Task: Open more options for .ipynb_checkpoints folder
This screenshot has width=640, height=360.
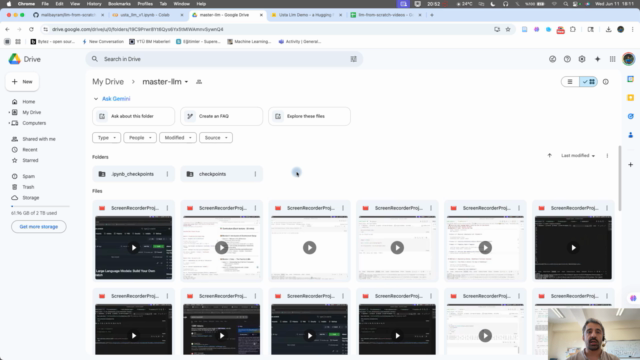Action: coord(167,174)
